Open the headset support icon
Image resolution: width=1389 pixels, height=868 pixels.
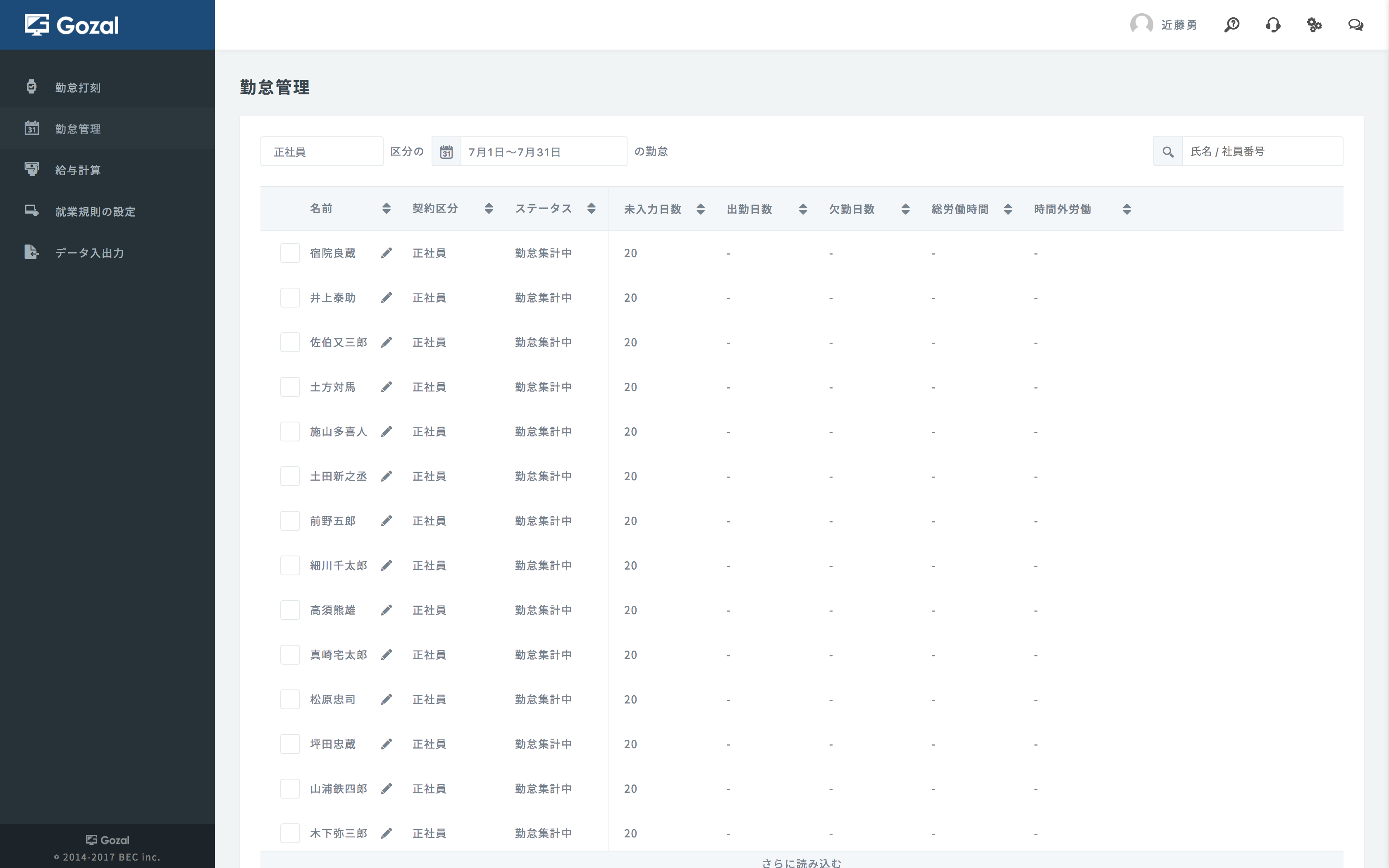coord(1273,25)
